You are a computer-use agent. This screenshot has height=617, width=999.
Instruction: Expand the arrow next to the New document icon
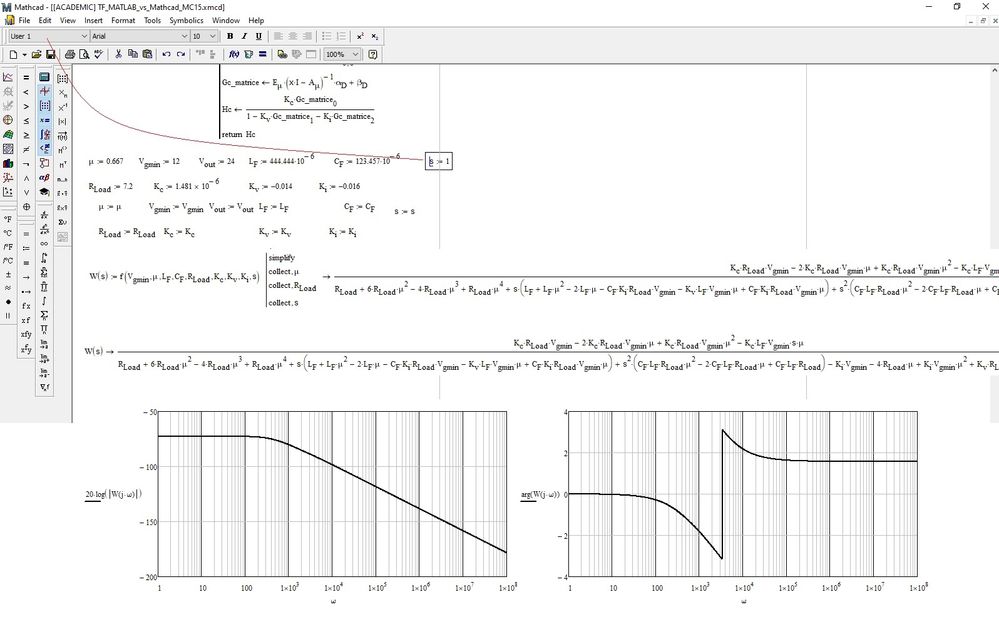click(24, 54)
